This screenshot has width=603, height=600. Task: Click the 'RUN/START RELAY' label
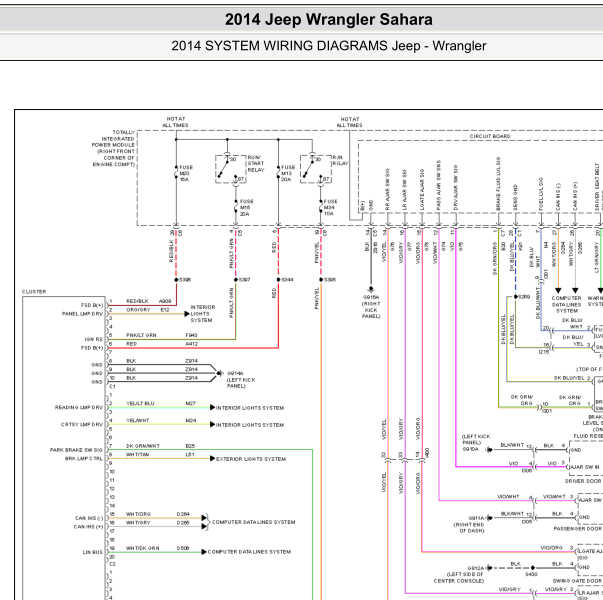(256, 163)
